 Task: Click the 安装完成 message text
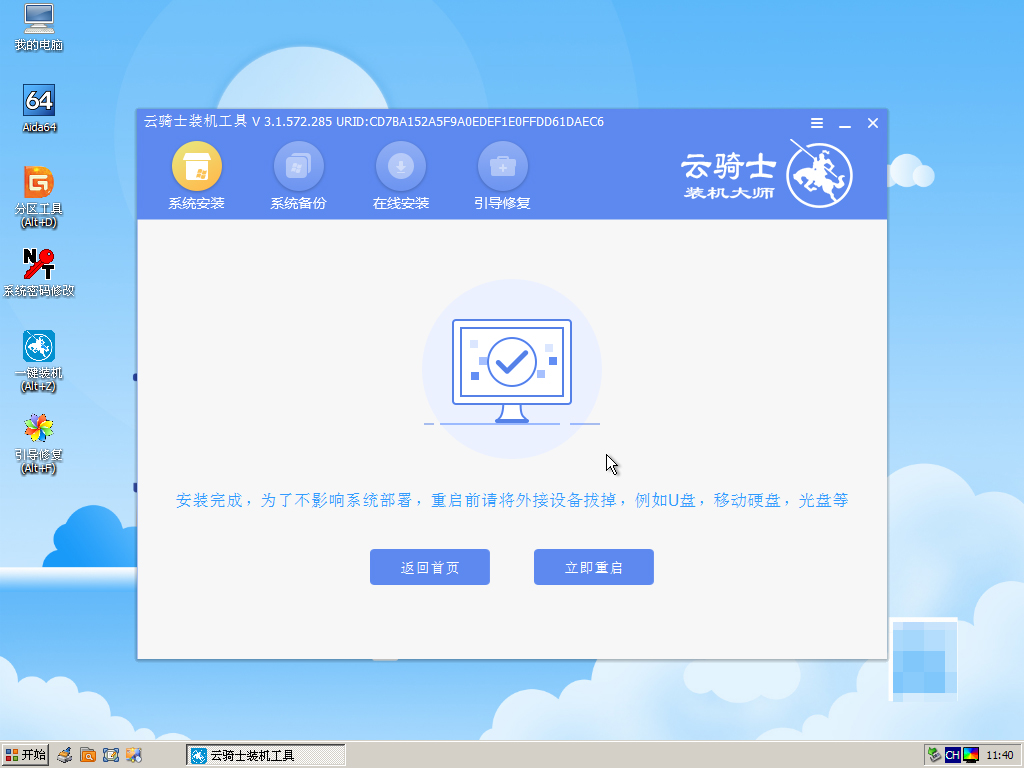(512, 500)
